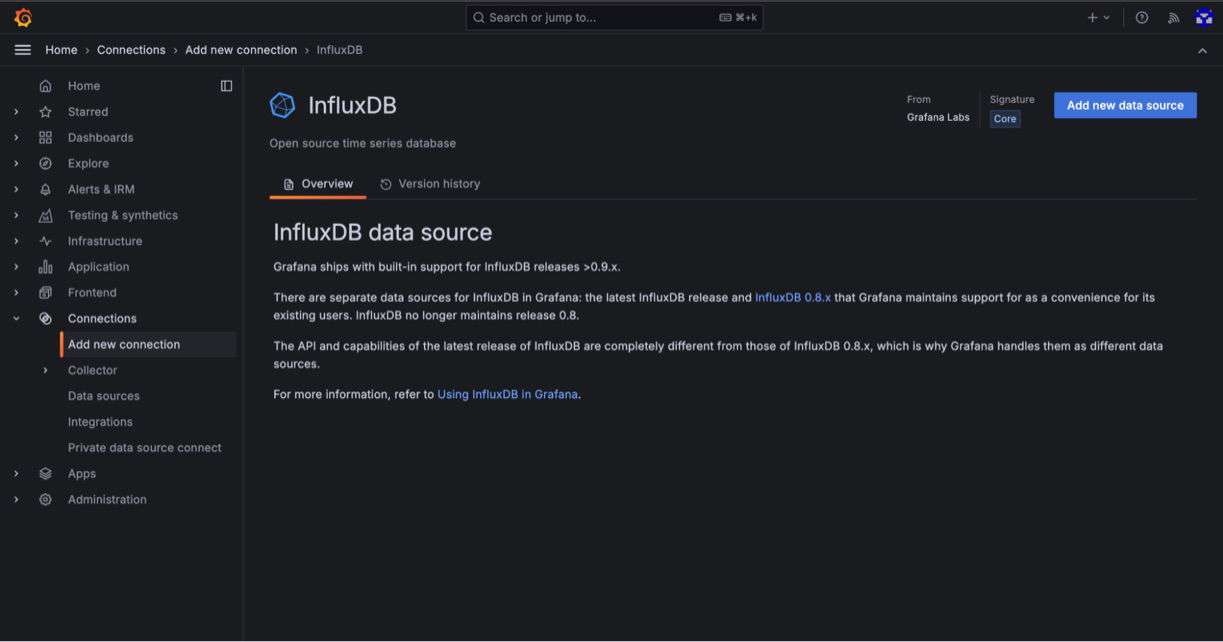Switch to the Overview tab

pyautogui.click(x=318, y=184)
